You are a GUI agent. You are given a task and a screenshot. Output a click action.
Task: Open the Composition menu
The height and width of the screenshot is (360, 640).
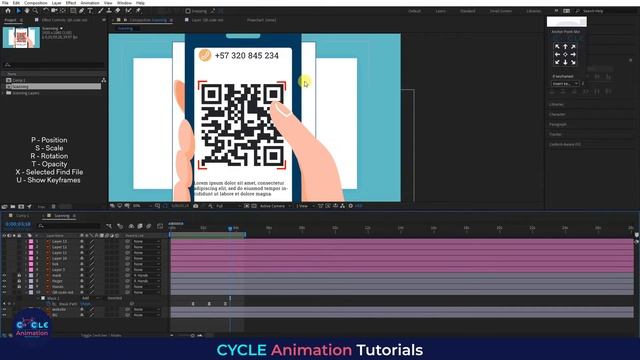point(36,3)
